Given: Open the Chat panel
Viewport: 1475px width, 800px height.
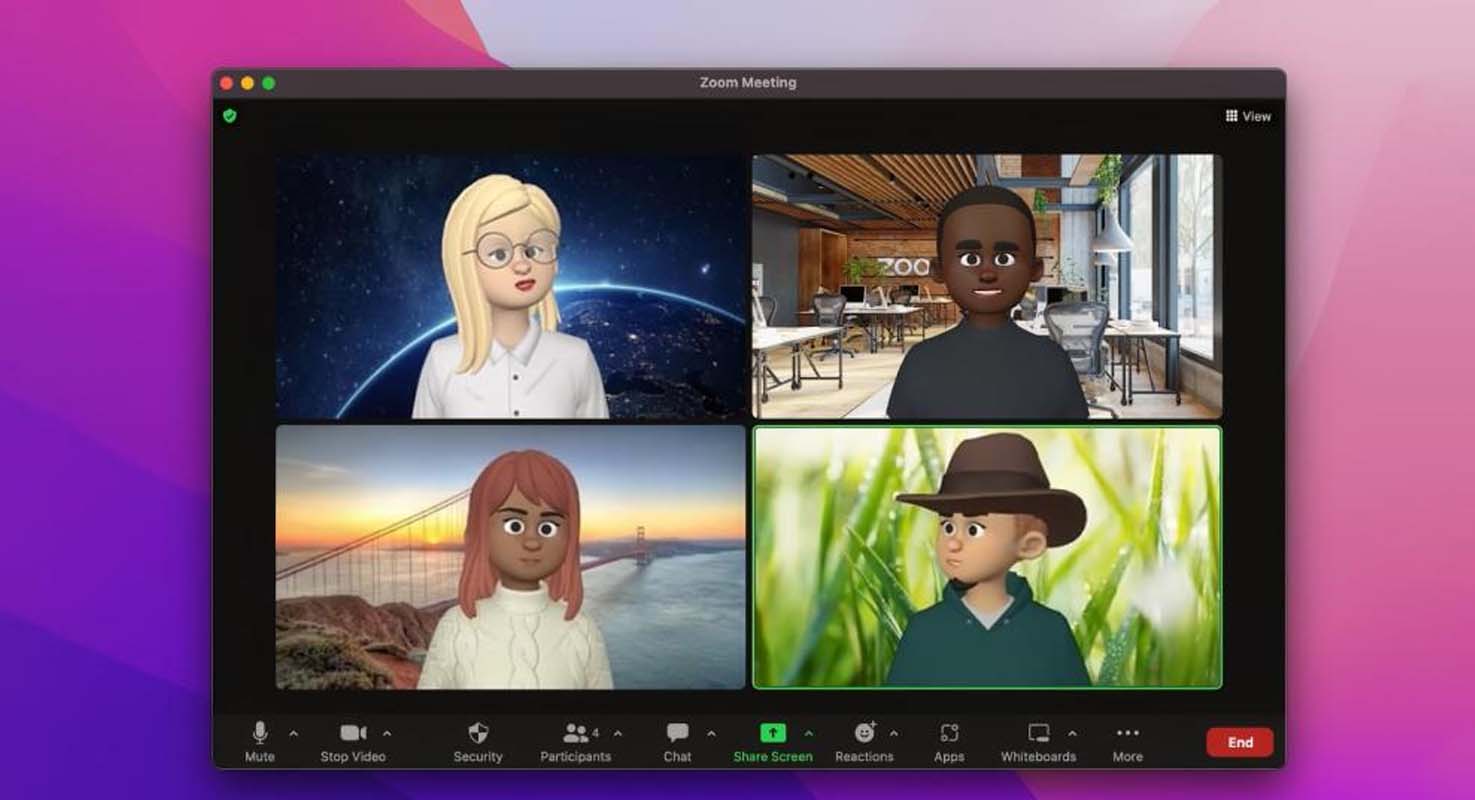Looking at the screenshot, I should 677,741.
